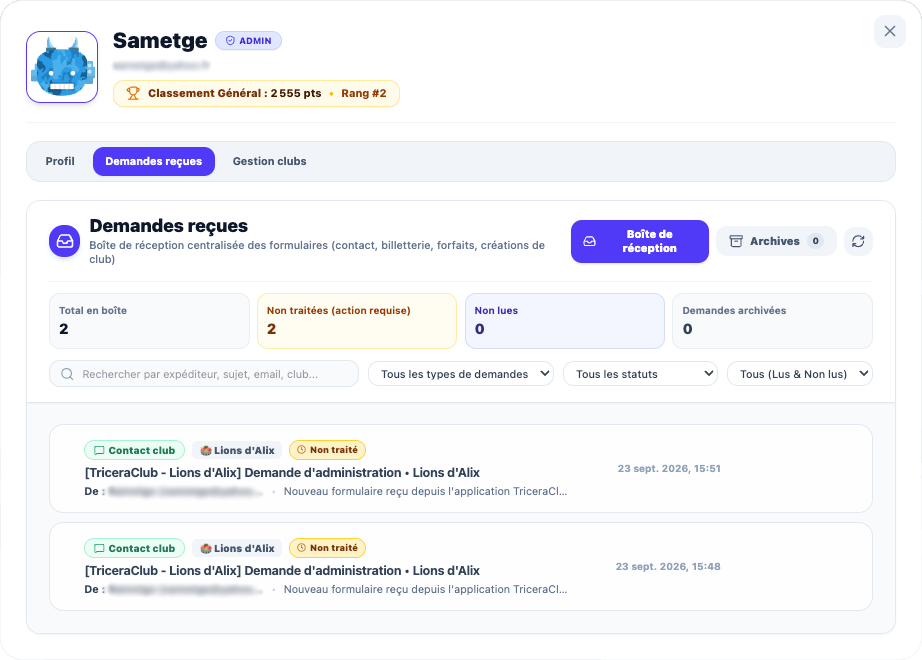Select the Non lues stat card
Screen dimensions: 922x660
(x=564, y=321)
